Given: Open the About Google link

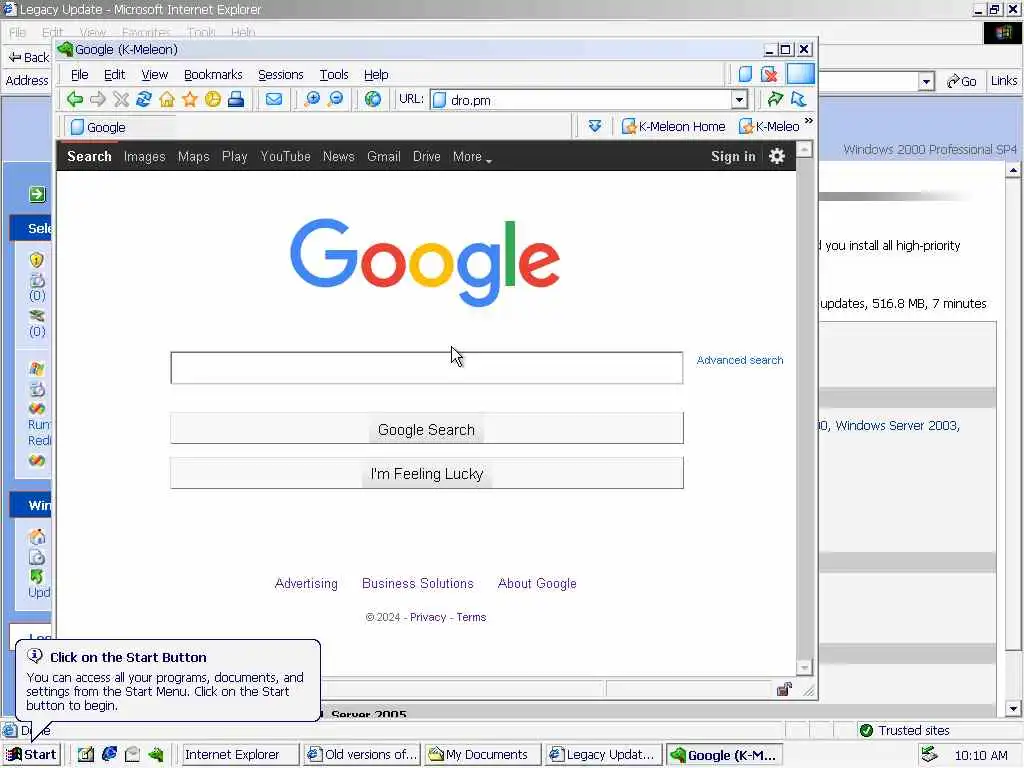Looking at the screenshot, I should (537, 583).
